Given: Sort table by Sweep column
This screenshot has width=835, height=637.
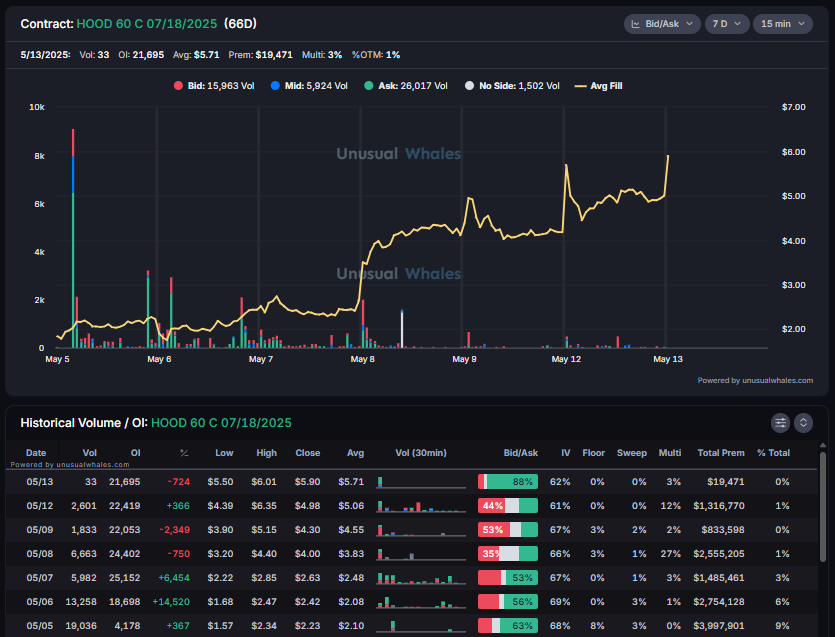Looking at the screenshot, I should (x=632, y=453).
